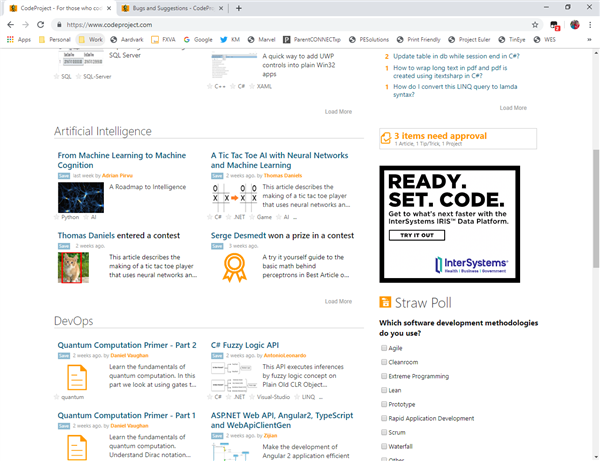Viewport: 600px width, 461px height.
Task: Load more questions in the right column
Action: coord(513,108)
